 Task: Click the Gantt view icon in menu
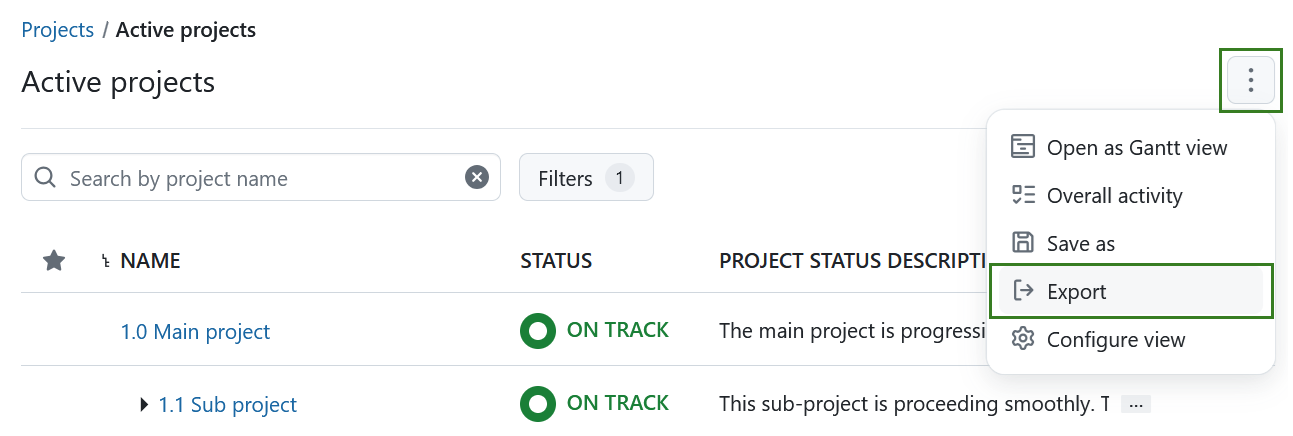[x=1022, y=147]
